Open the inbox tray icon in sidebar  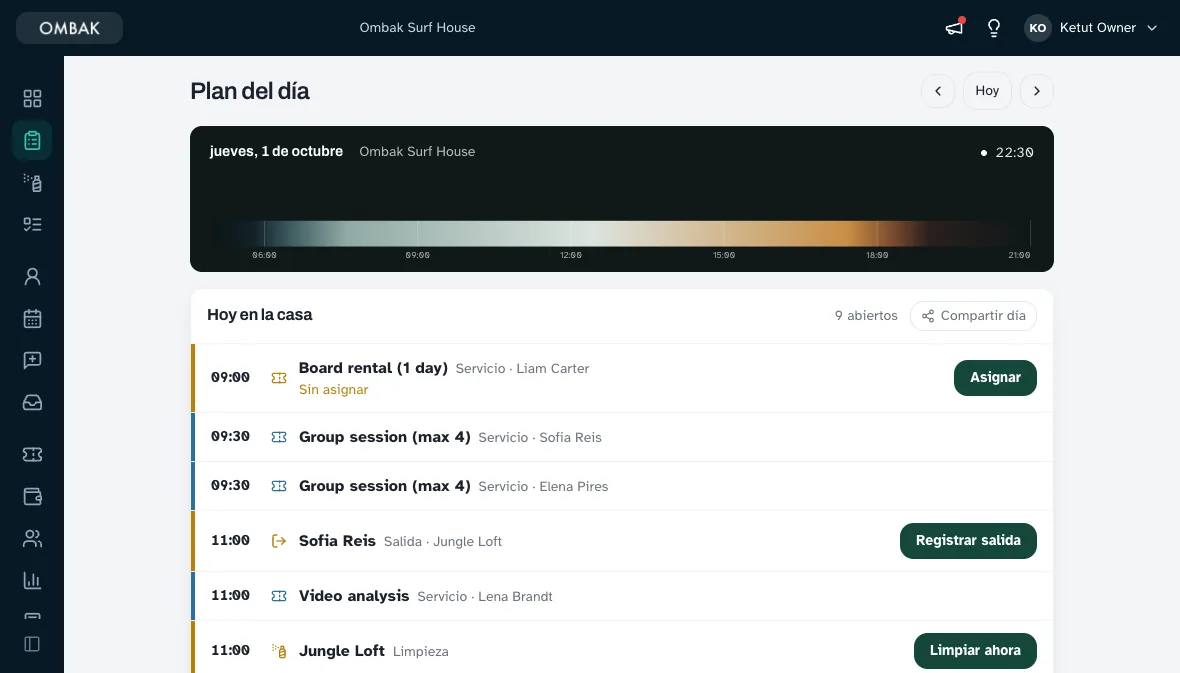tap(32, 403)
